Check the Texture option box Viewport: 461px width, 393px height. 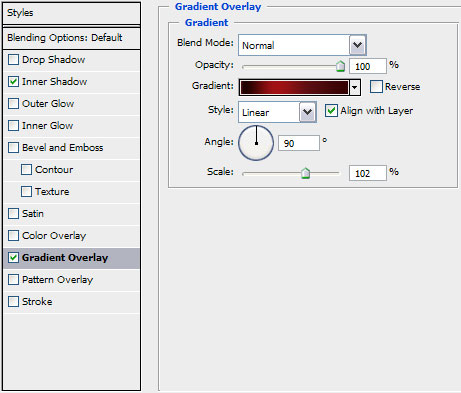tap(26, 192)
